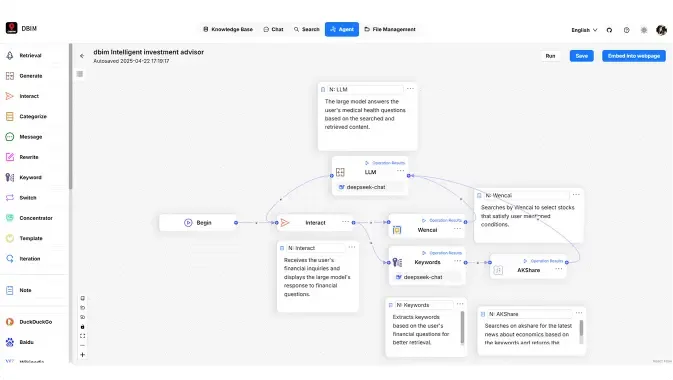Image resolution: width=673 pixels, height=380 pixels.
Task: Edit the N: LLM note title field
Action: pos(365,89)
